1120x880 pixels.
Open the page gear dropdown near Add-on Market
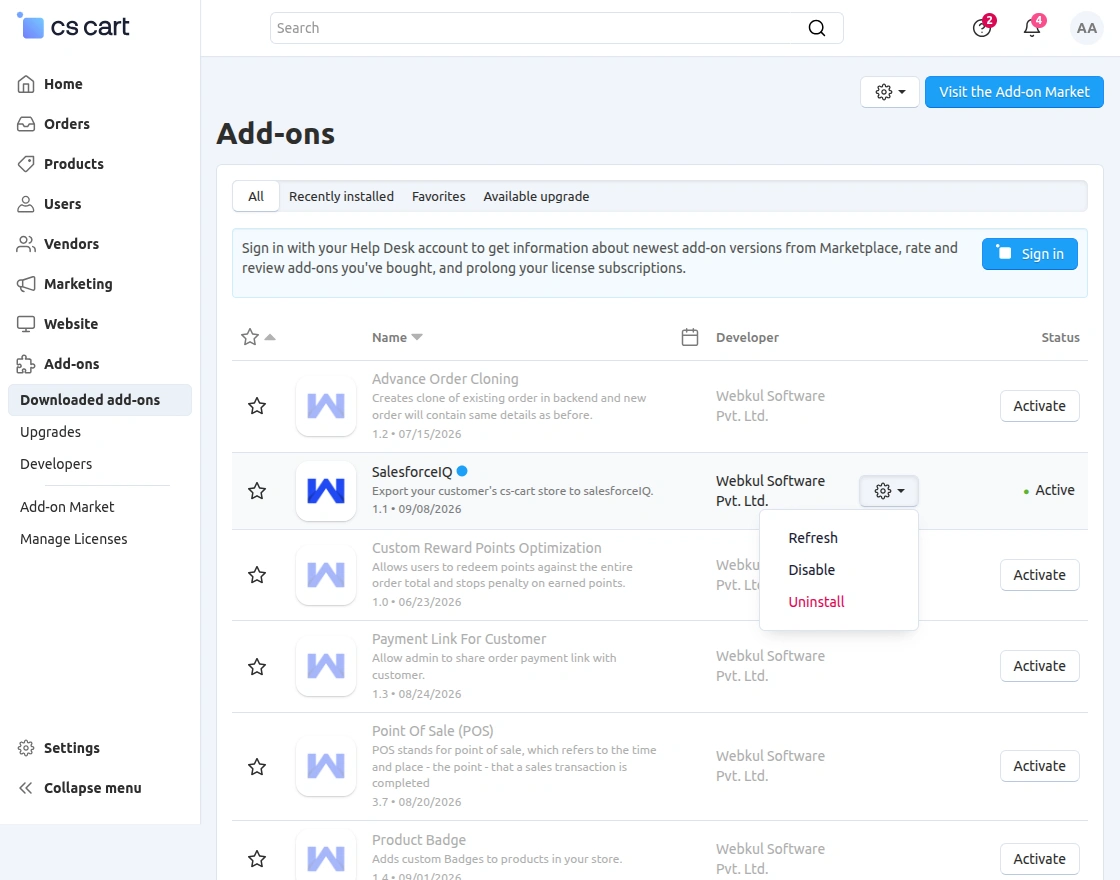click(889, 92)
